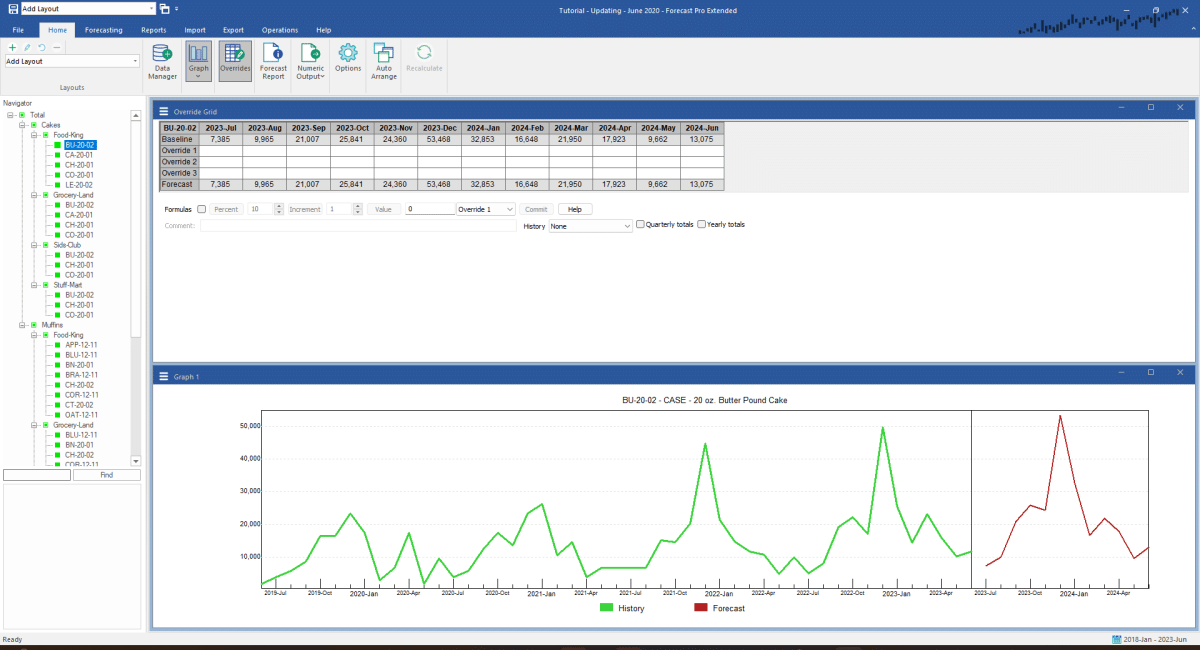Enable Quarterly totals checkbox
The image size is (1200, 650).
tap(640, 224)
